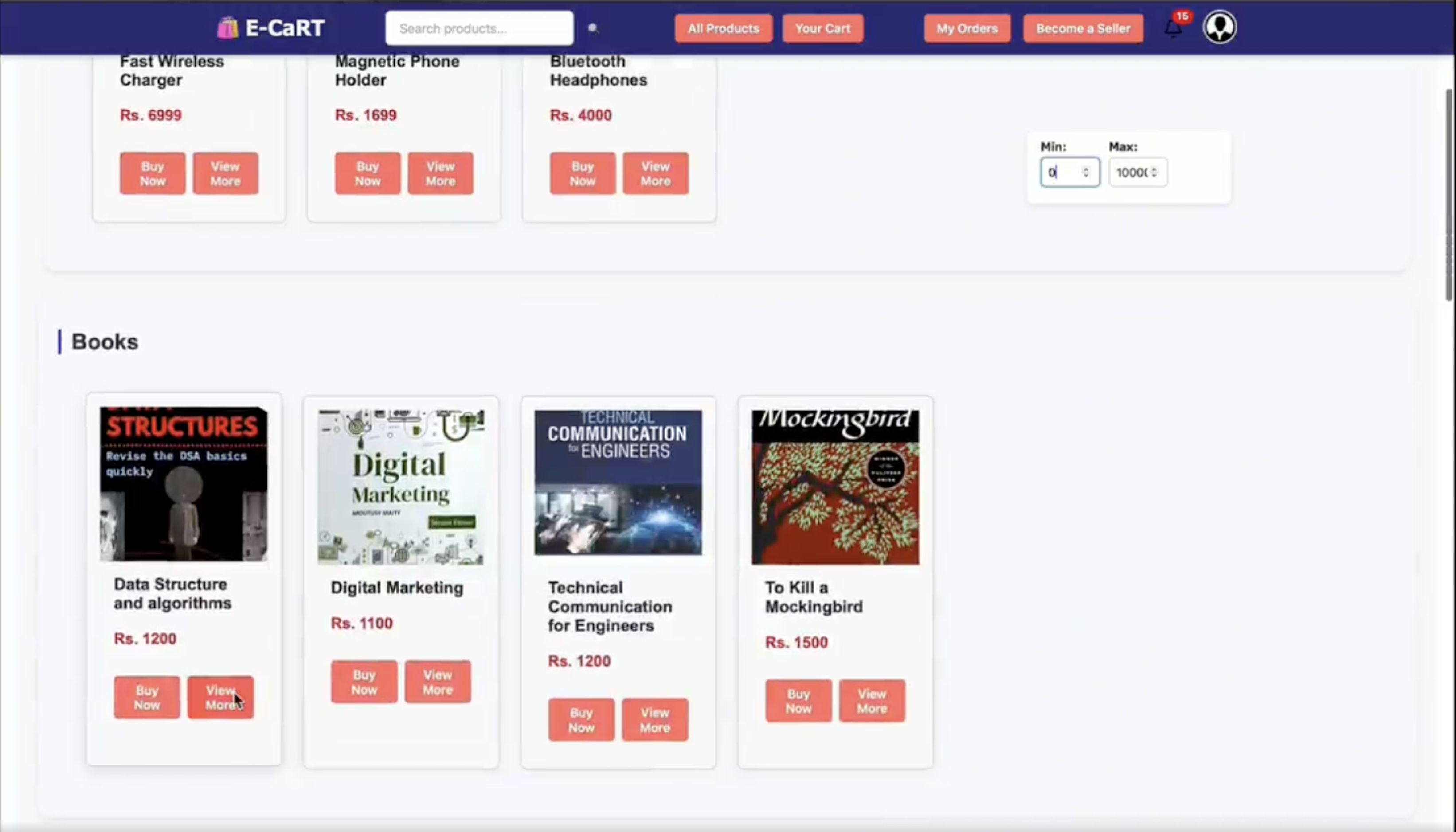This screenshot has height=832, width=1456.
Task: Open the notifications bell icon
Action: 1173,28
